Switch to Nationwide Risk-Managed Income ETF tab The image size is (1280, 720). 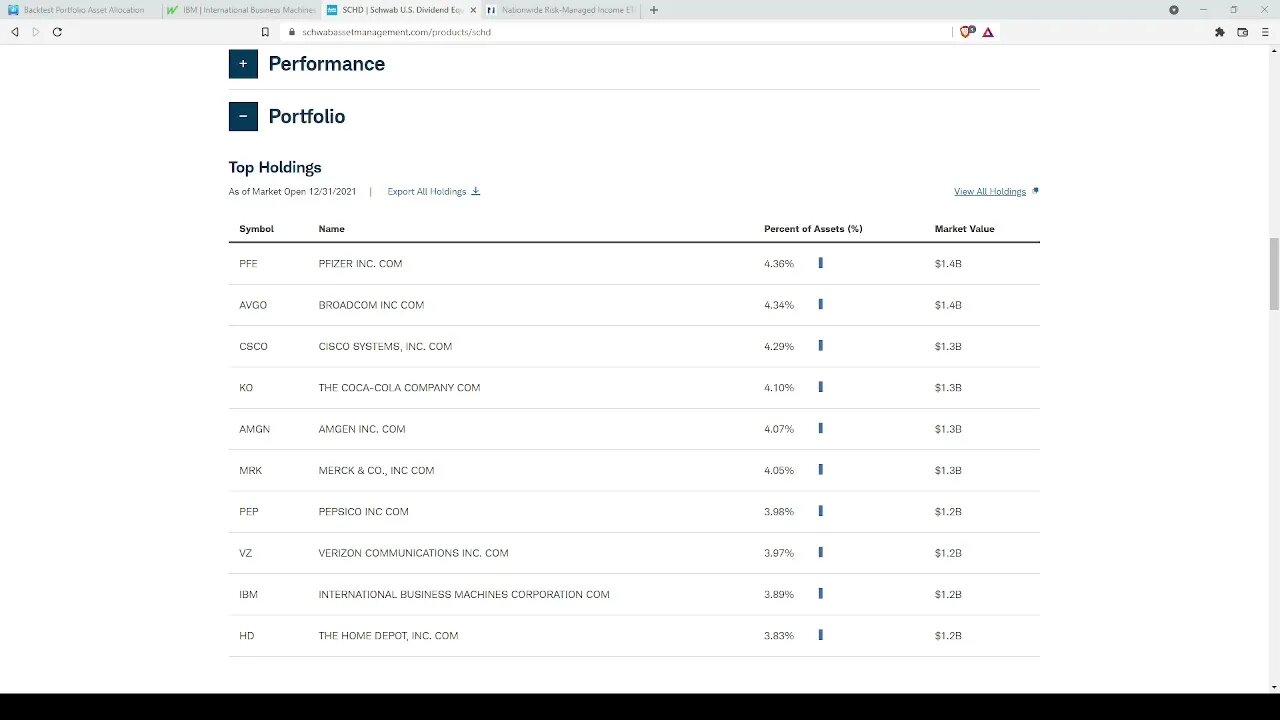click(x=560, y=10)
